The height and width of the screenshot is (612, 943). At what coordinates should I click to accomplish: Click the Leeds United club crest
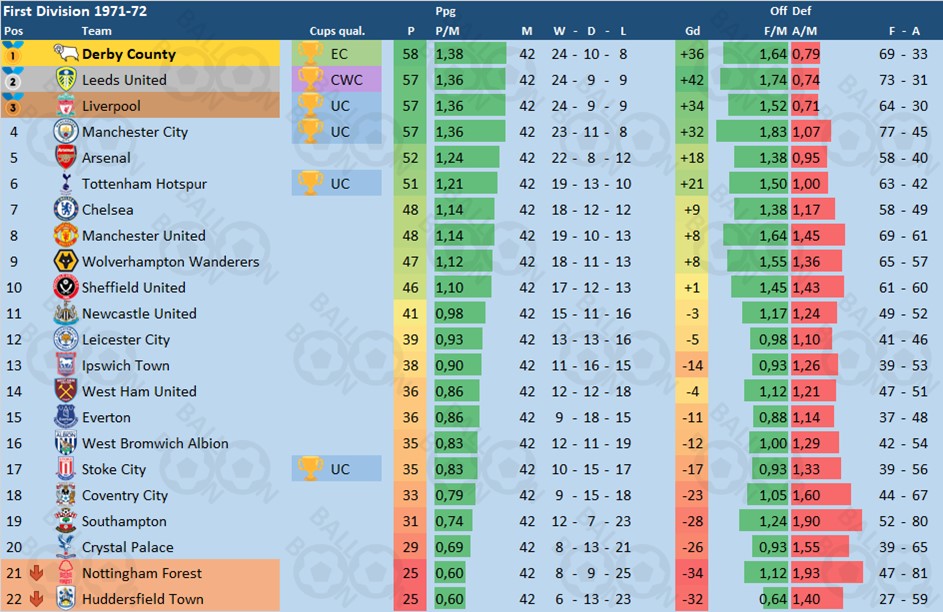tap(66, 79)
